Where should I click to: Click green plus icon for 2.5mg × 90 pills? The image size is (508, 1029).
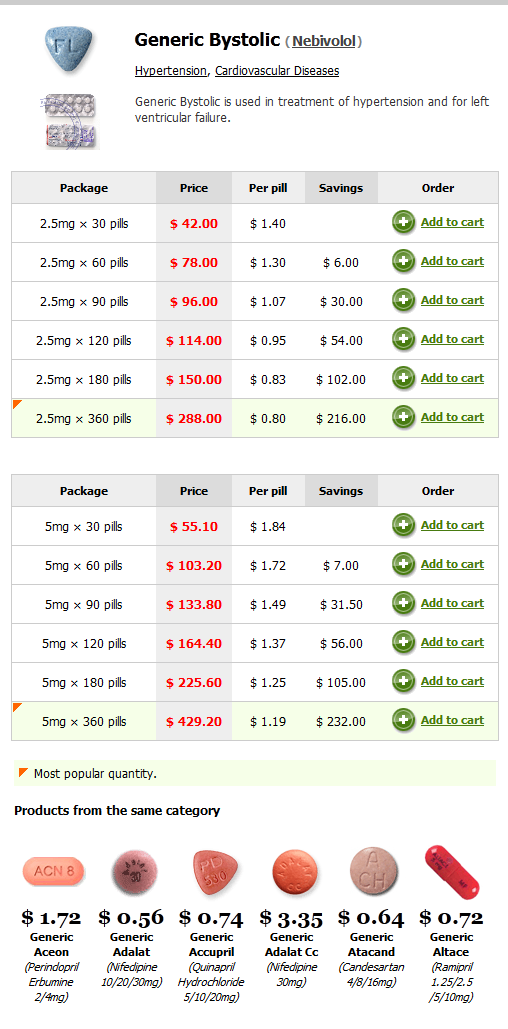403,301
